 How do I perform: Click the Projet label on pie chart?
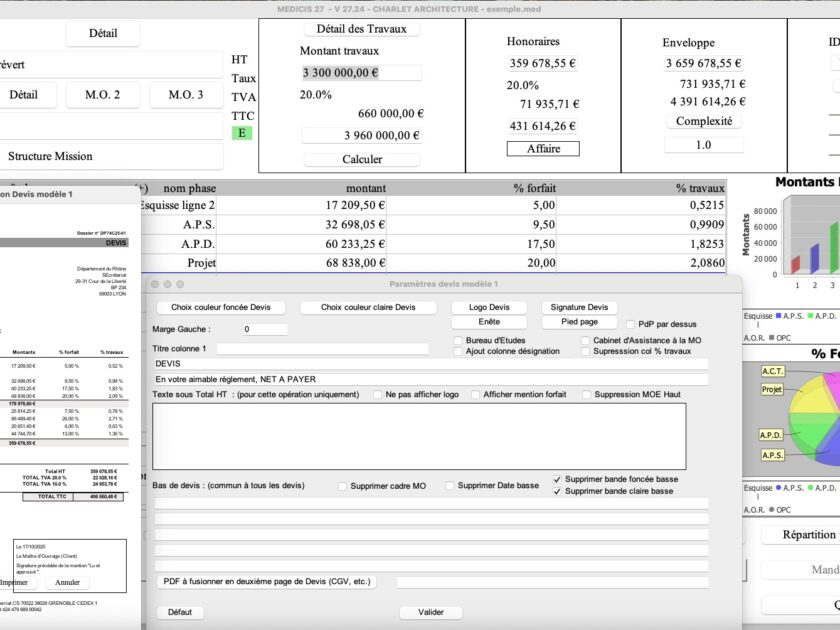click(771, 389)
